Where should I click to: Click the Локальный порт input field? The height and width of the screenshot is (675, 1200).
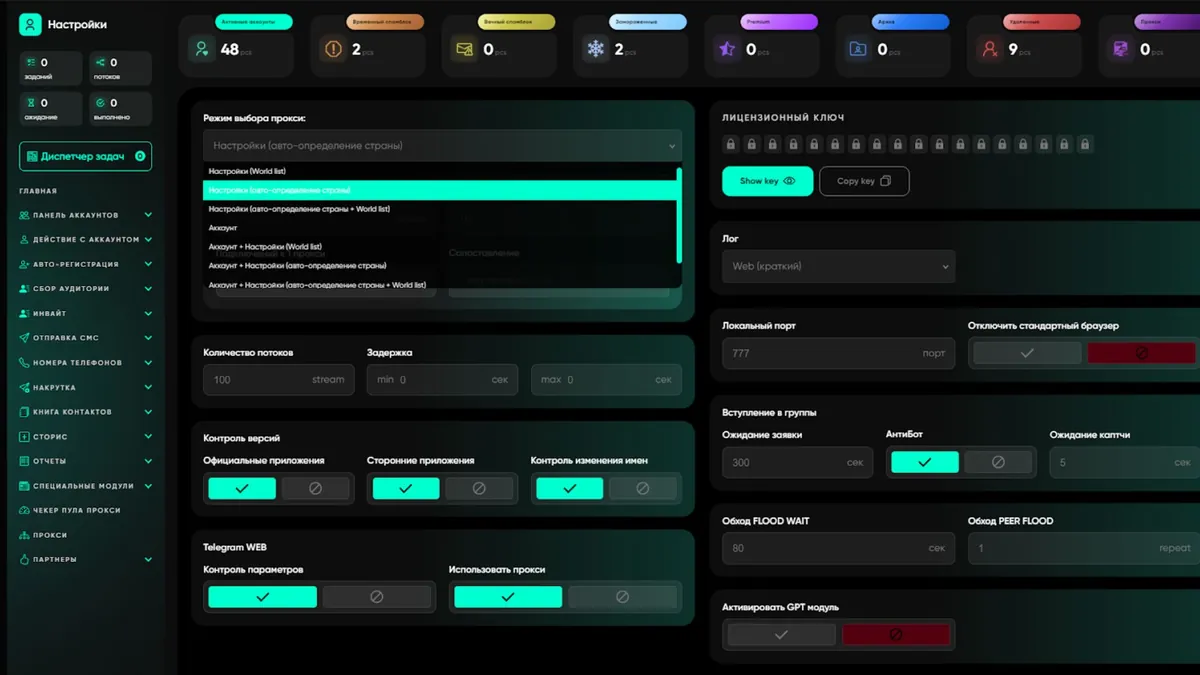(x=820, y=353)
